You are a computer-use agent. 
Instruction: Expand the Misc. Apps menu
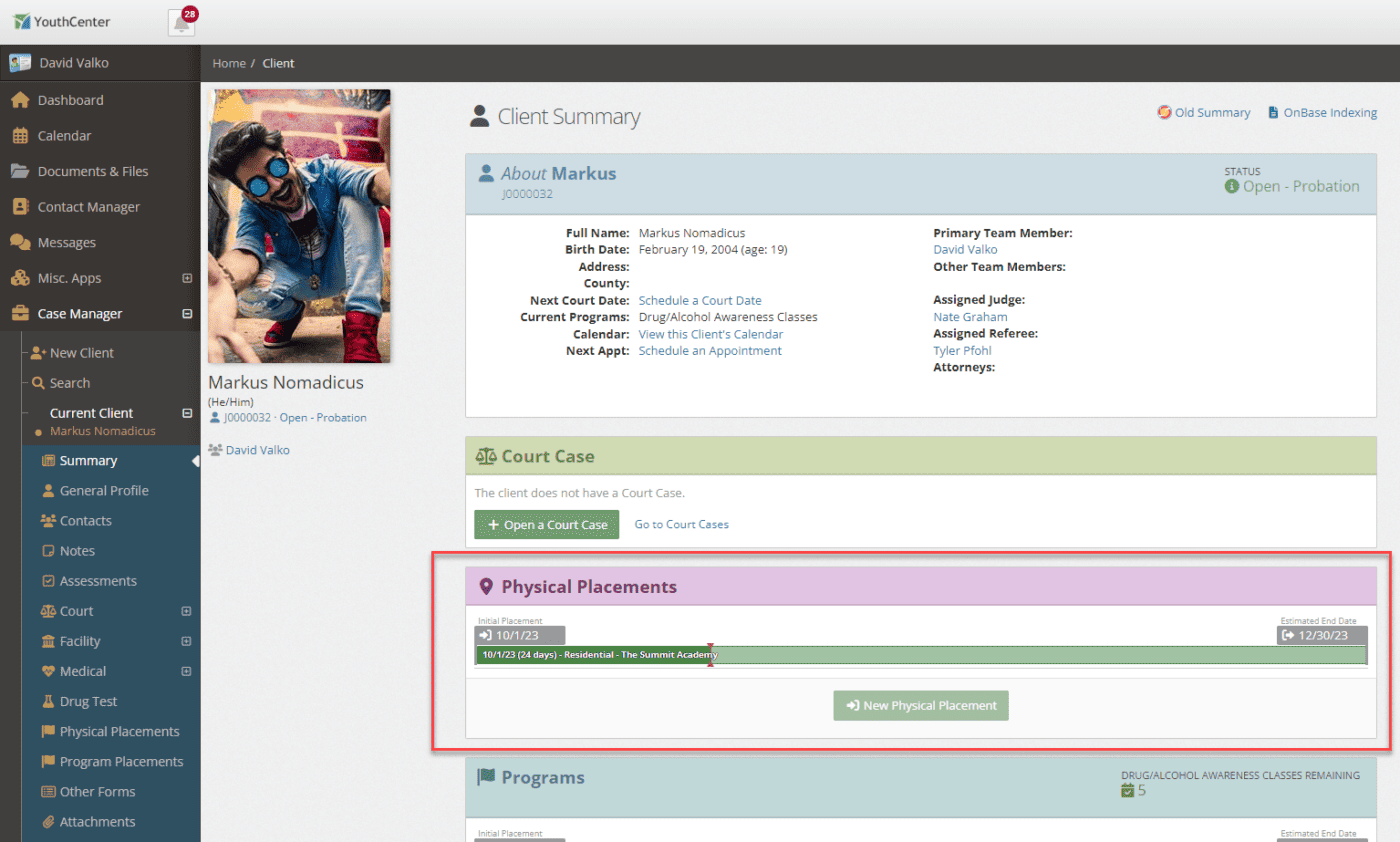(186, 278)
